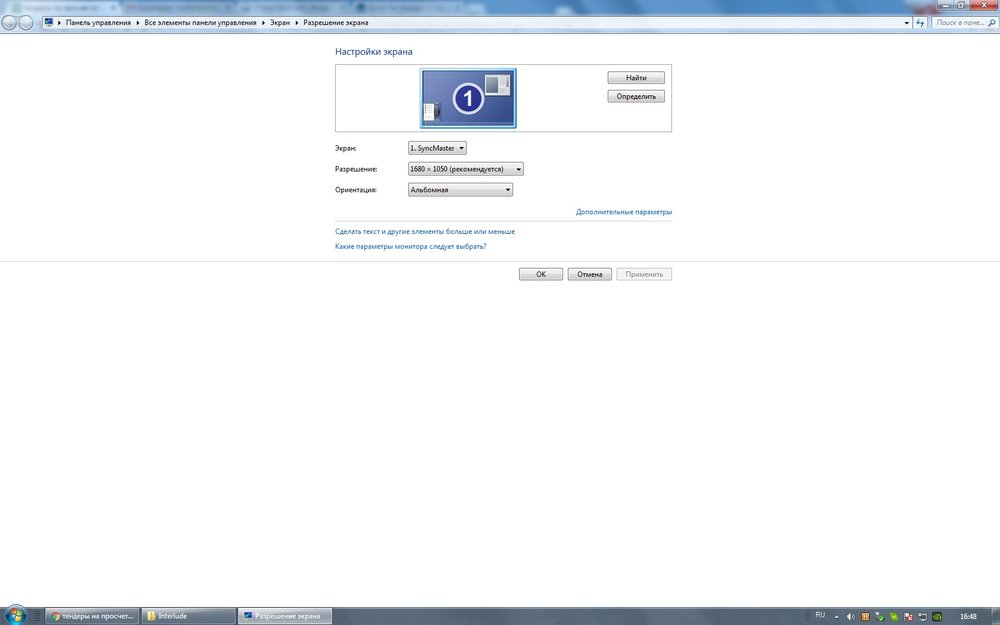Click 'Экран' in the breadcrumb path

point(280,22)
